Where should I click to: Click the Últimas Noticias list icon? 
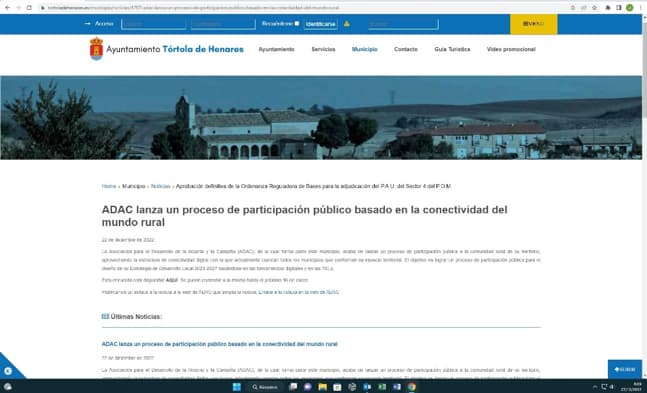tap(105, 317)
